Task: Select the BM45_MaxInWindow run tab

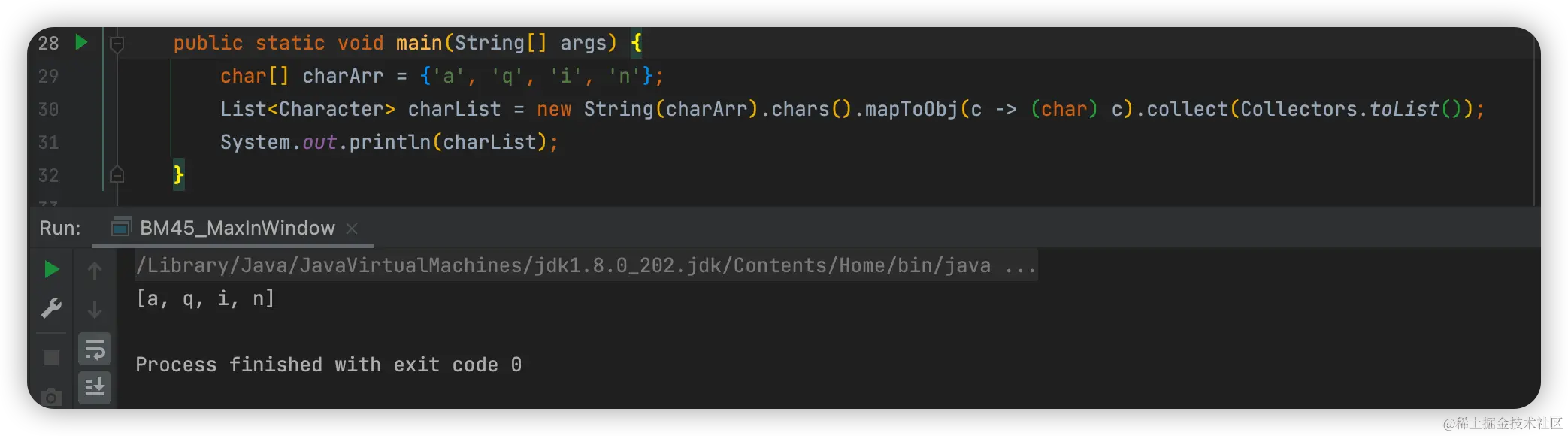Action: click(x=237, y=228)
